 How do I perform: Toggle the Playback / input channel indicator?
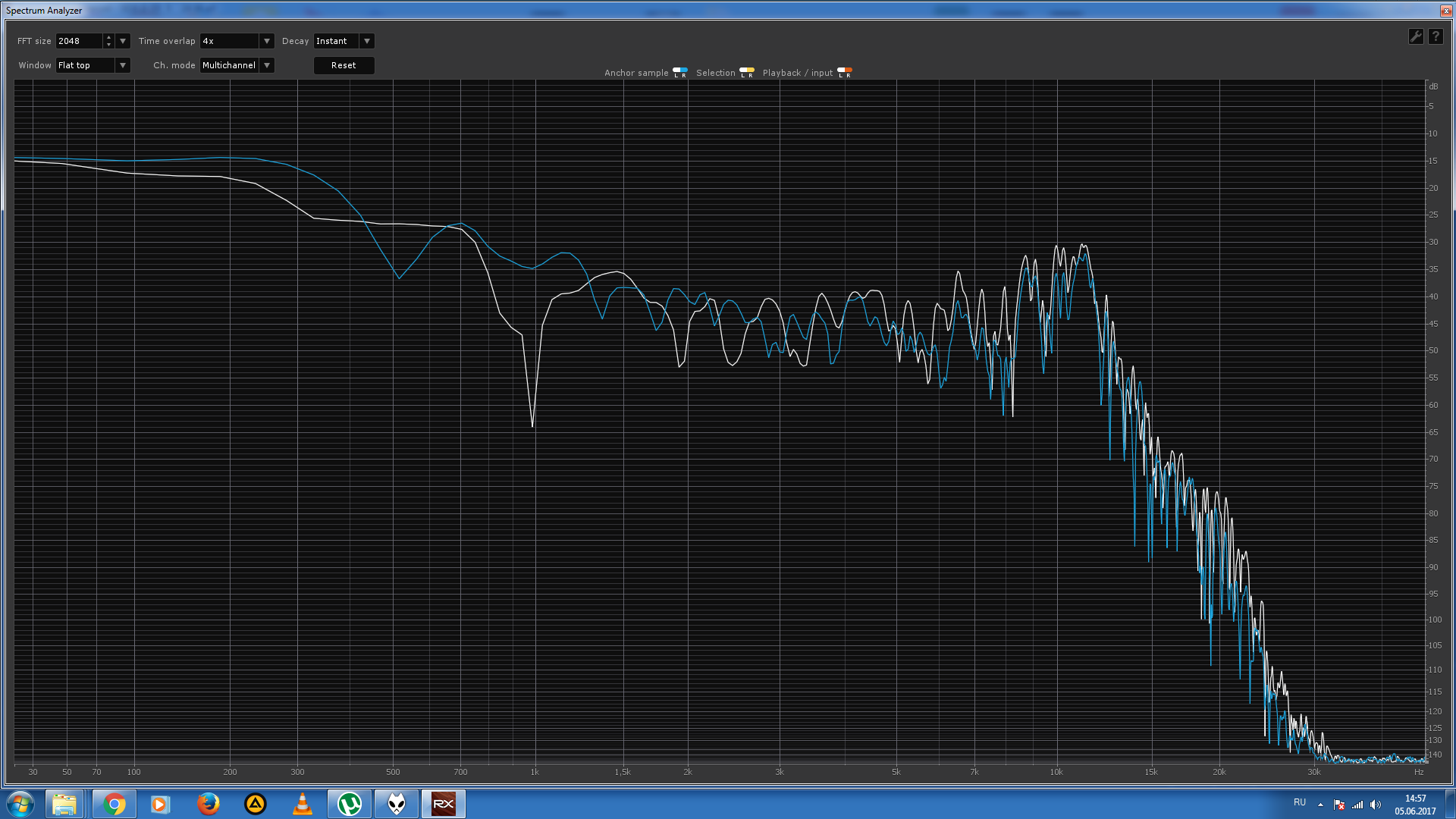pyautogui.click(x=844, y=72)
